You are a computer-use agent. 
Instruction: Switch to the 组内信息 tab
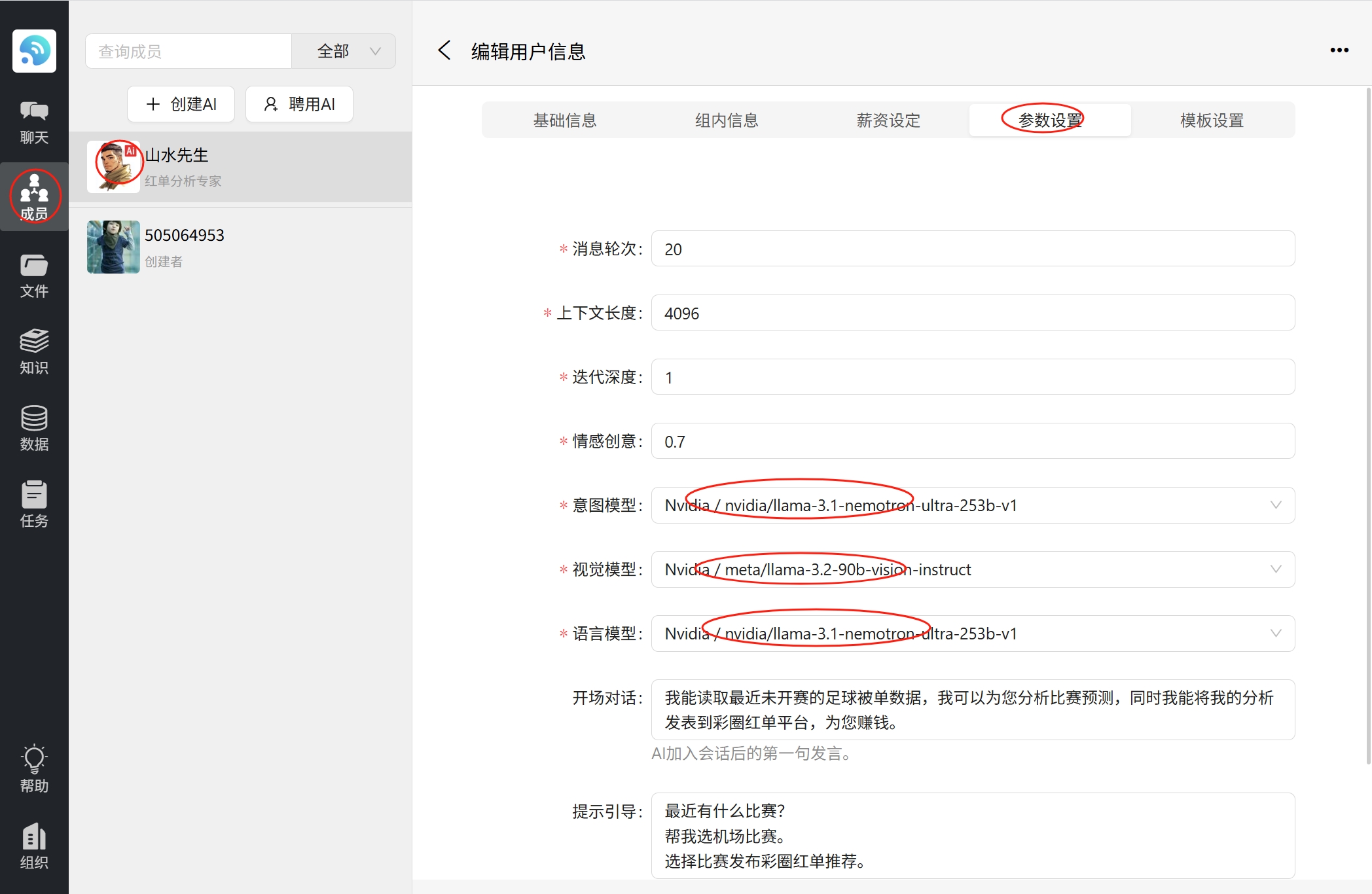[x=727, y=120]
